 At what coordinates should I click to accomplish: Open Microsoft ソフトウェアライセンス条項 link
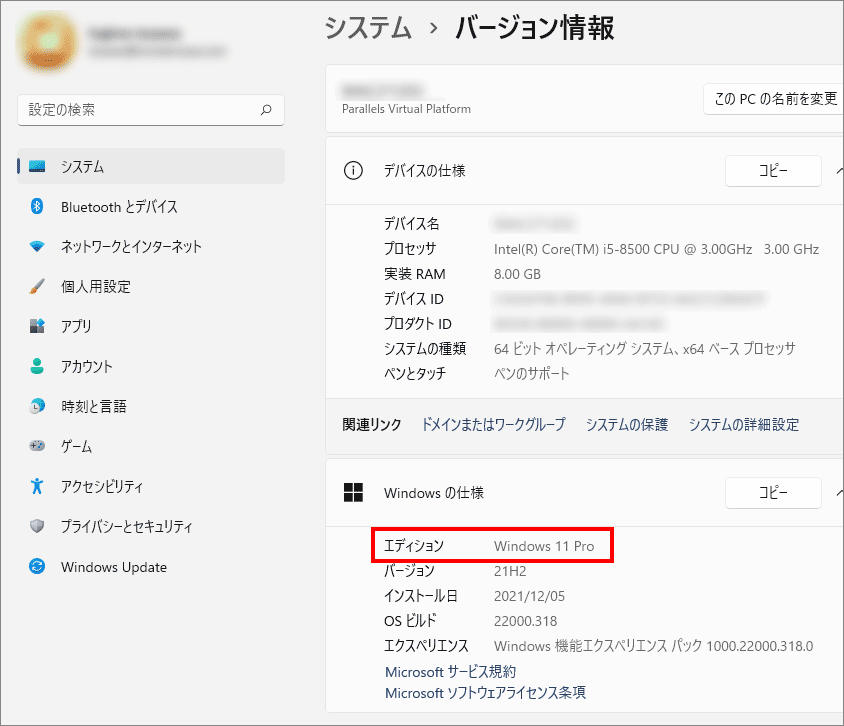tap(485, 693)
